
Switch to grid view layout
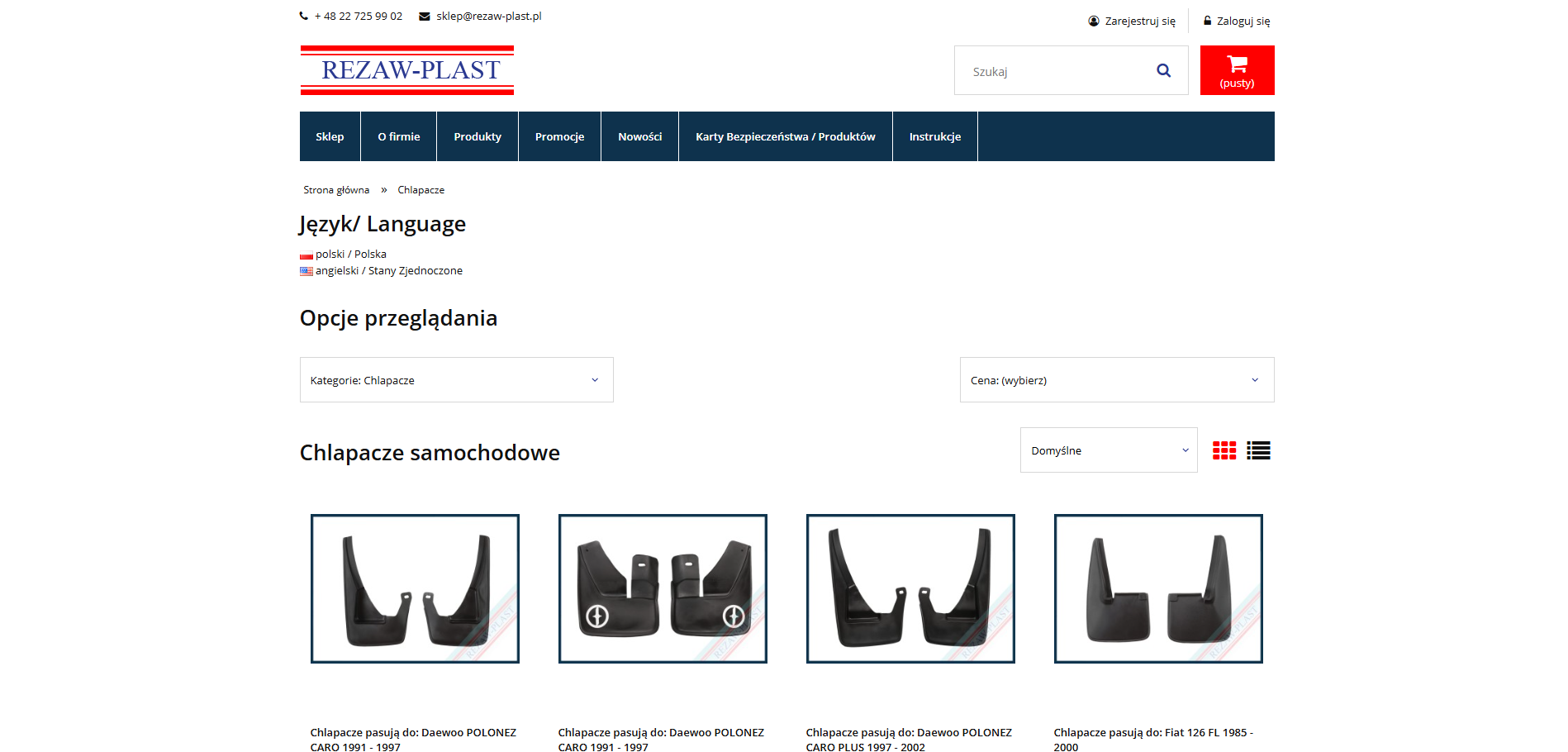pos(1224,450)
